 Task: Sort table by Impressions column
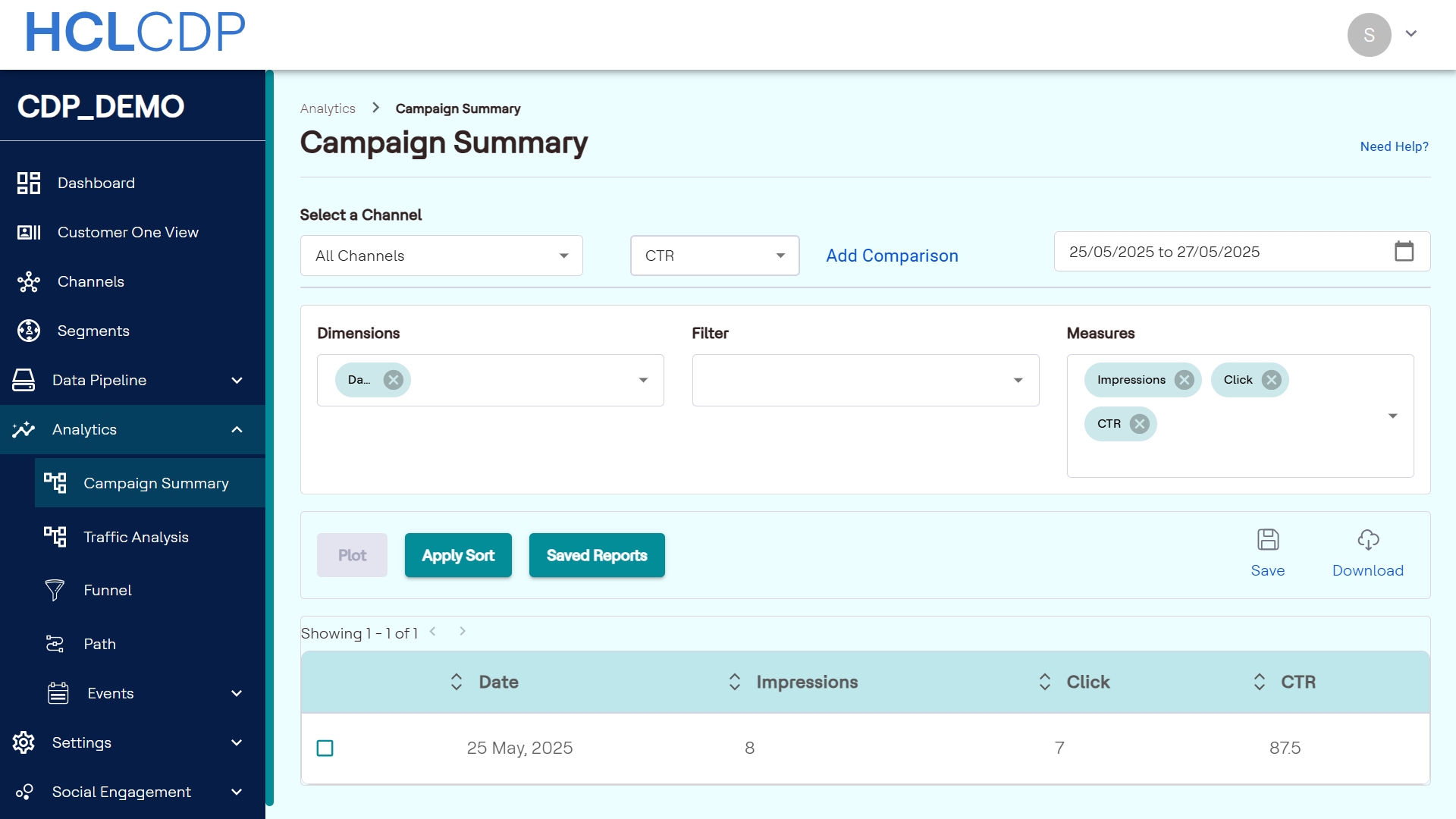point(734,682)
